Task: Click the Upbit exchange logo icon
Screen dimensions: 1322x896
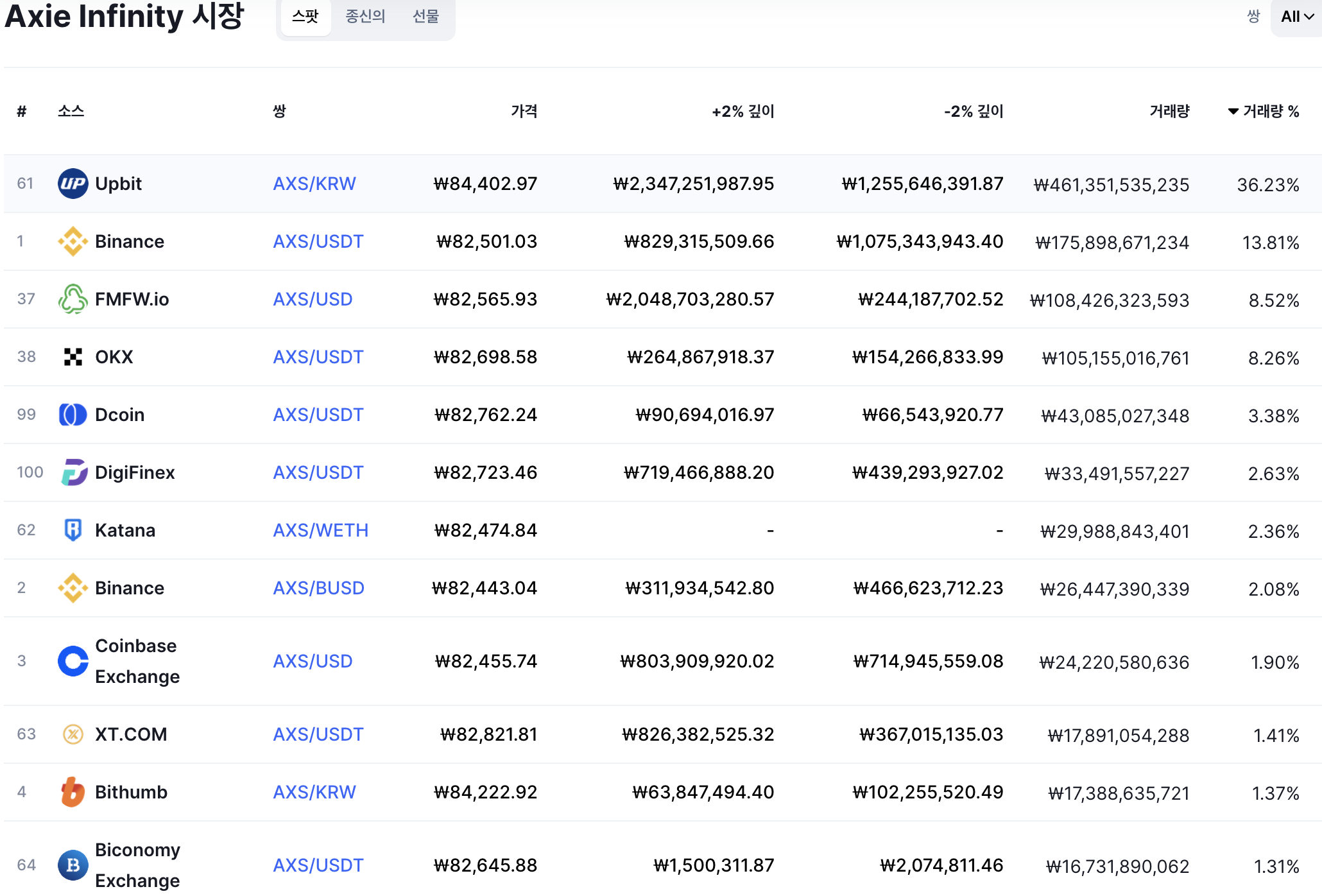Action: coord(73,184)
